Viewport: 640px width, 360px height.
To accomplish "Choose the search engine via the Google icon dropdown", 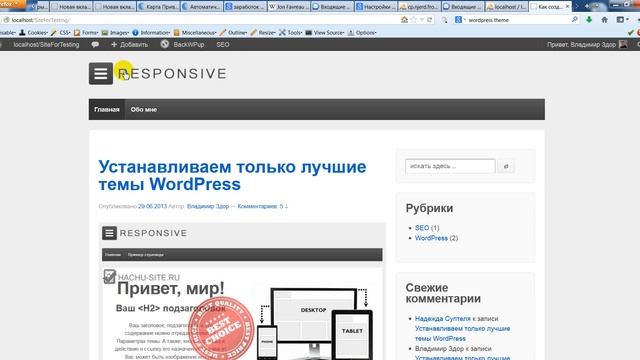I will tap(460, 20).
